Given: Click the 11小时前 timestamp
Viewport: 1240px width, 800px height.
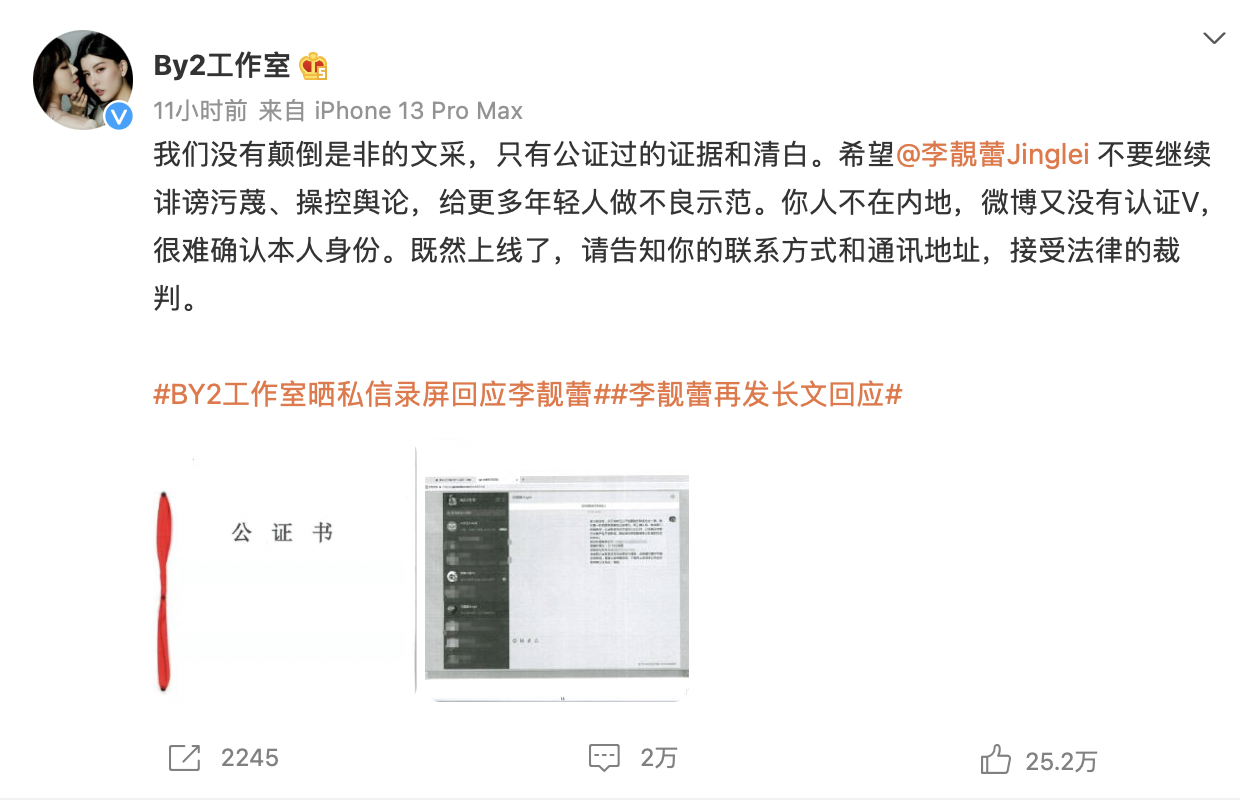Looking at the screenshot, I should 200,110.
